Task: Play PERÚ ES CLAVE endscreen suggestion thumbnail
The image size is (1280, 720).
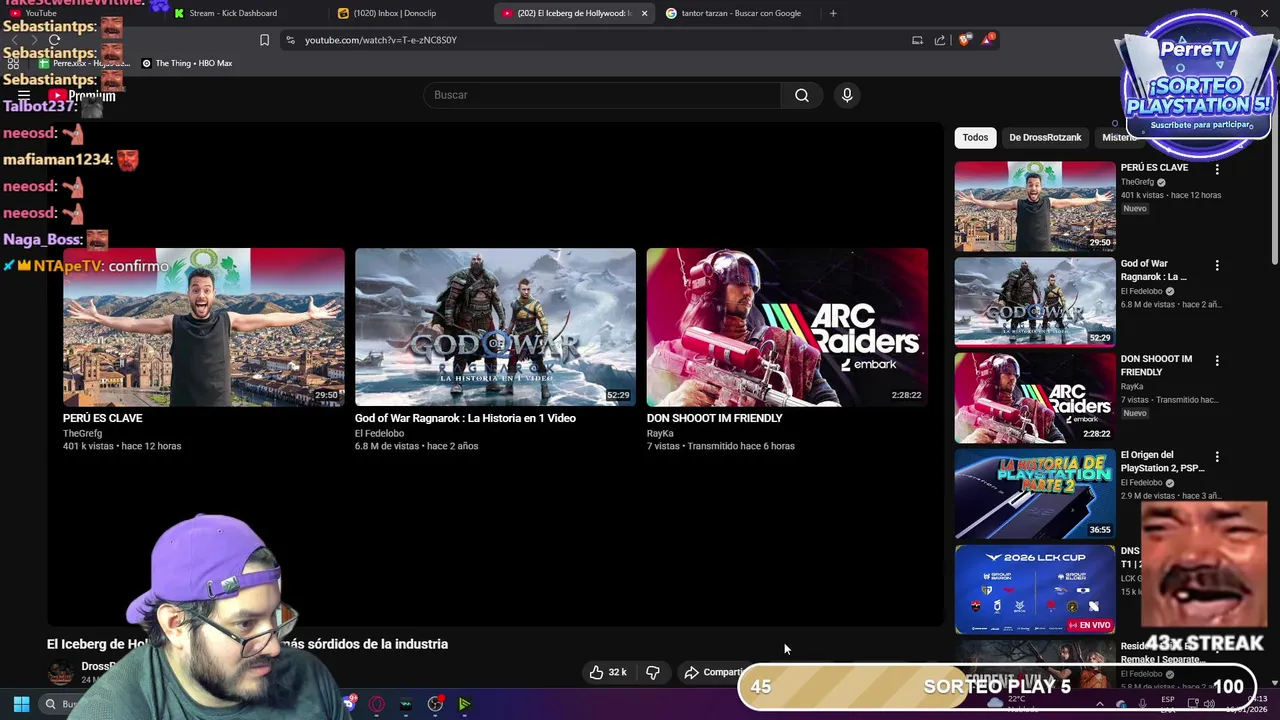Action: (x=204, y=327)
